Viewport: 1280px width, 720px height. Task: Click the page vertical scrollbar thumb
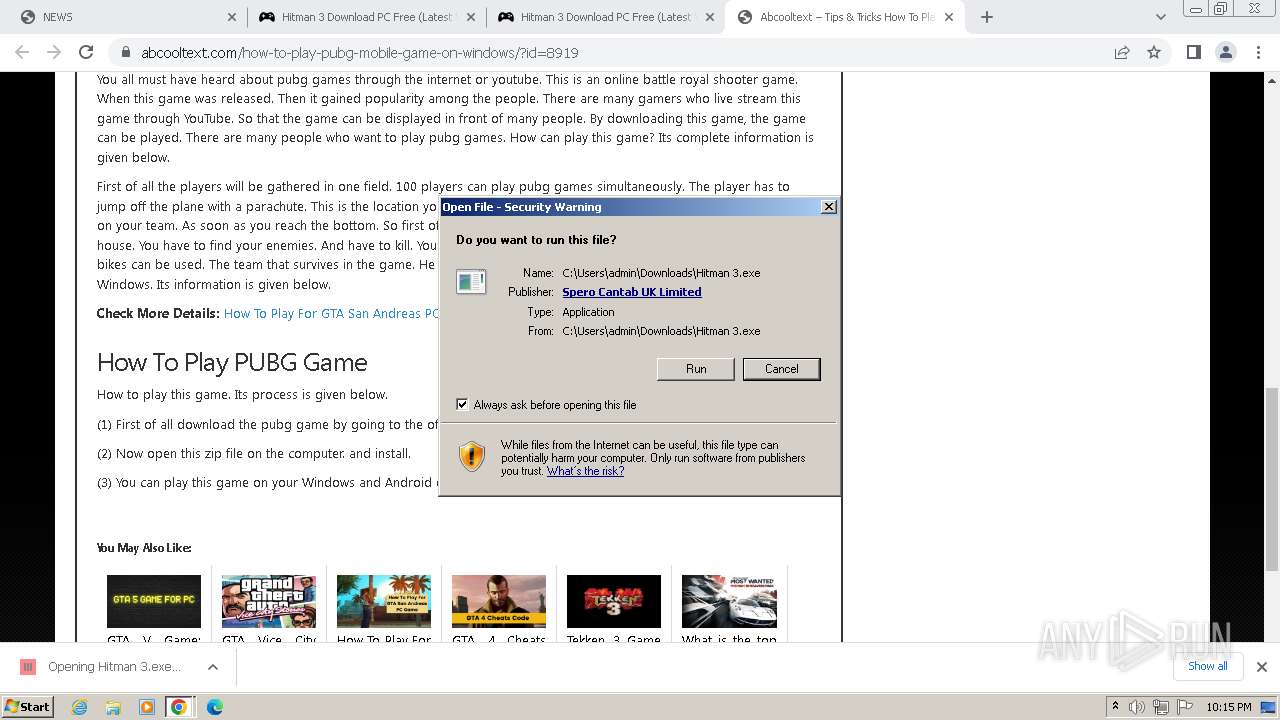pos(1271,478)
